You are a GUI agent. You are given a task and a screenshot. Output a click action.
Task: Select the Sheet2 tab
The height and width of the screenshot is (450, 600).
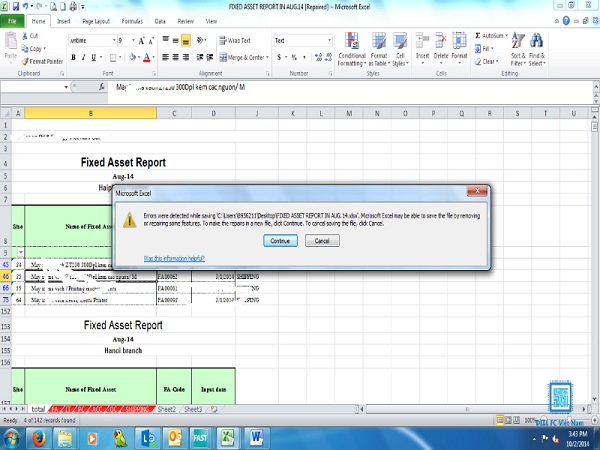point(167,409)
